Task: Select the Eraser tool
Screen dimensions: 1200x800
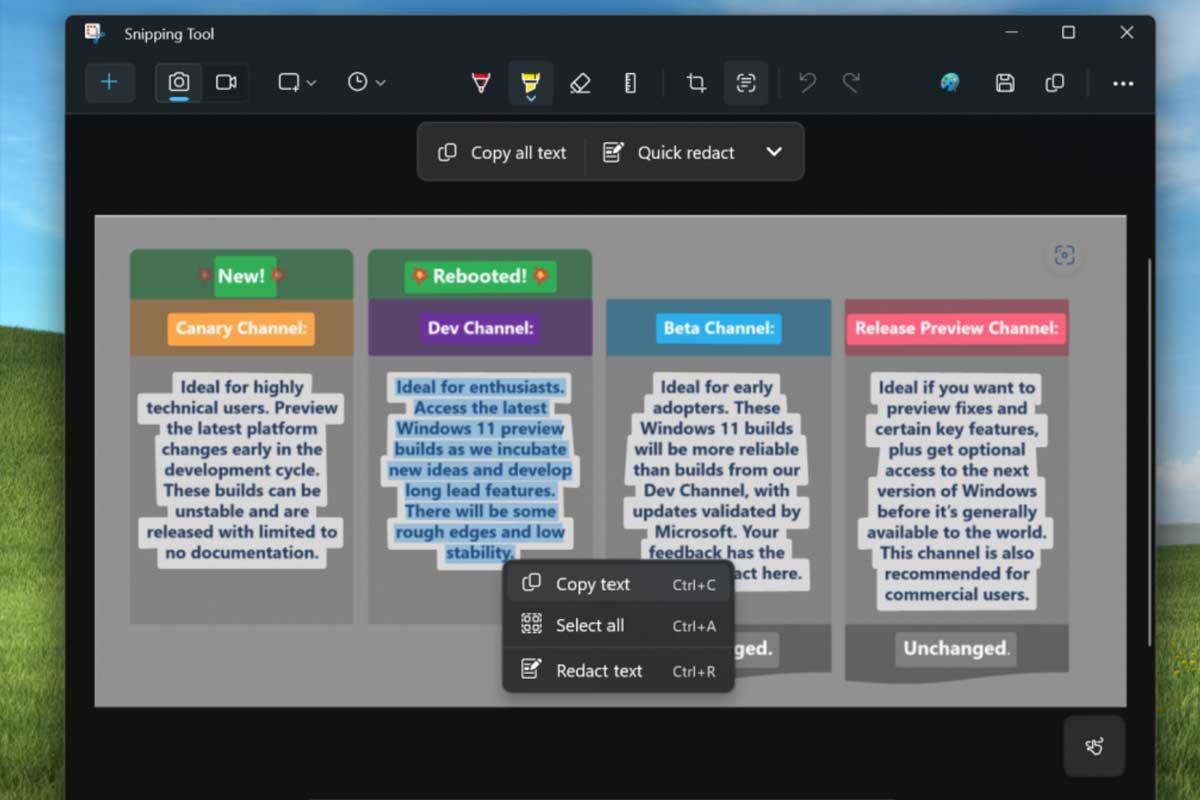Action: [580, 83]
